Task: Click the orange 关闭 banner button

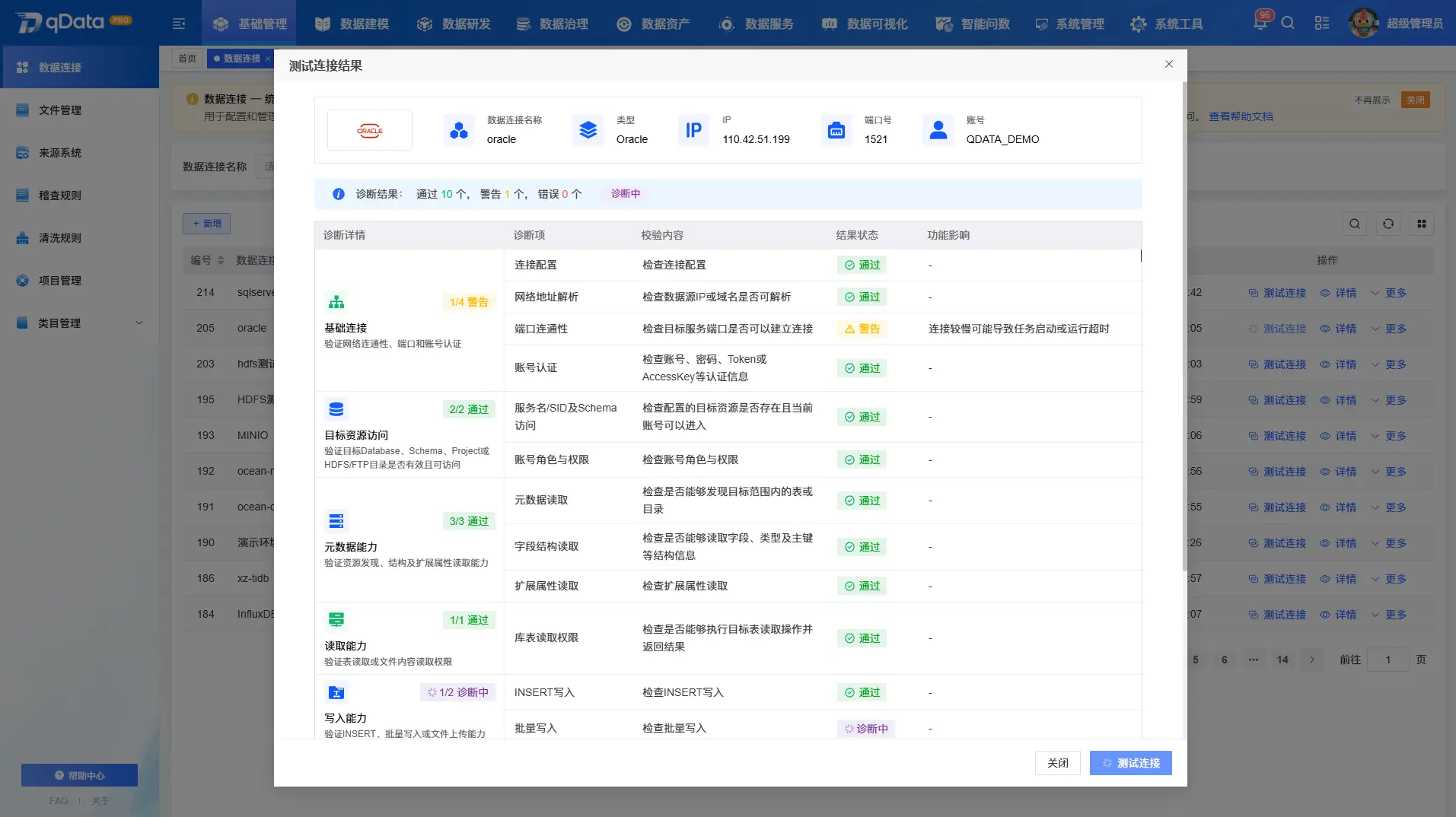Action: (x=1416, y=100)
